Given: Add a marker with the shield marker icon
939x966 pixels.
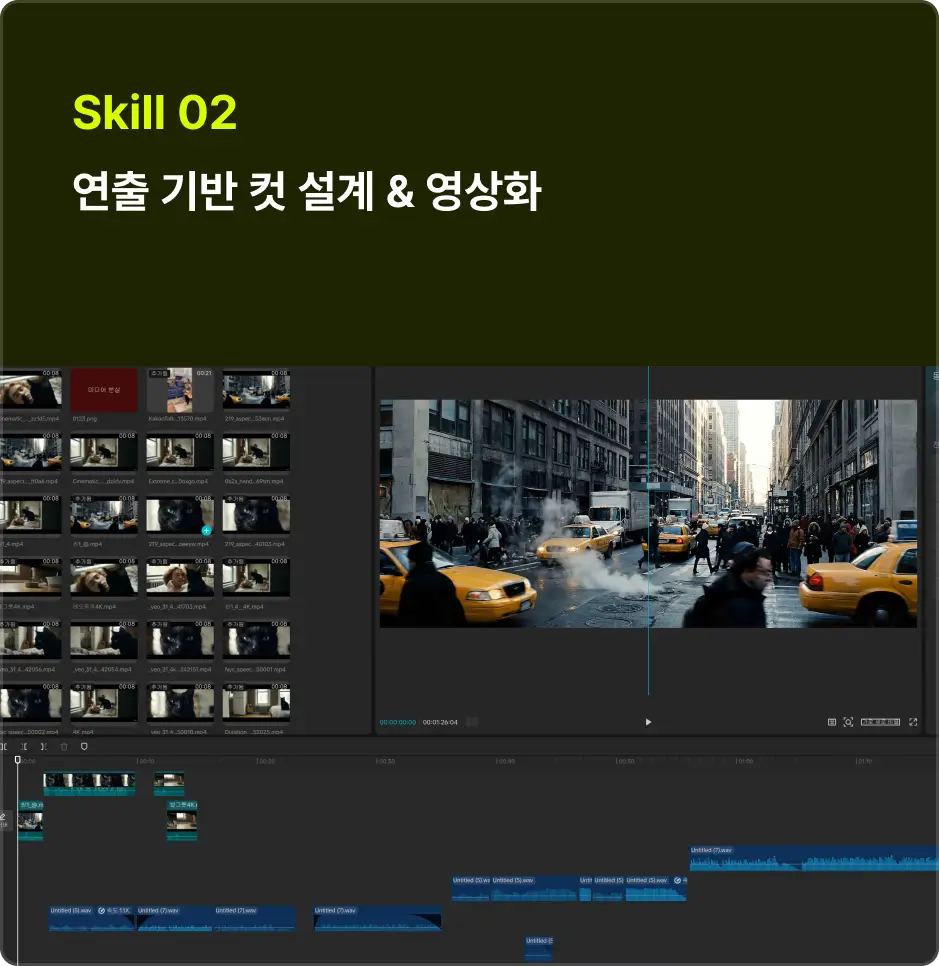Looking at the screenshot, I should 84,747.
